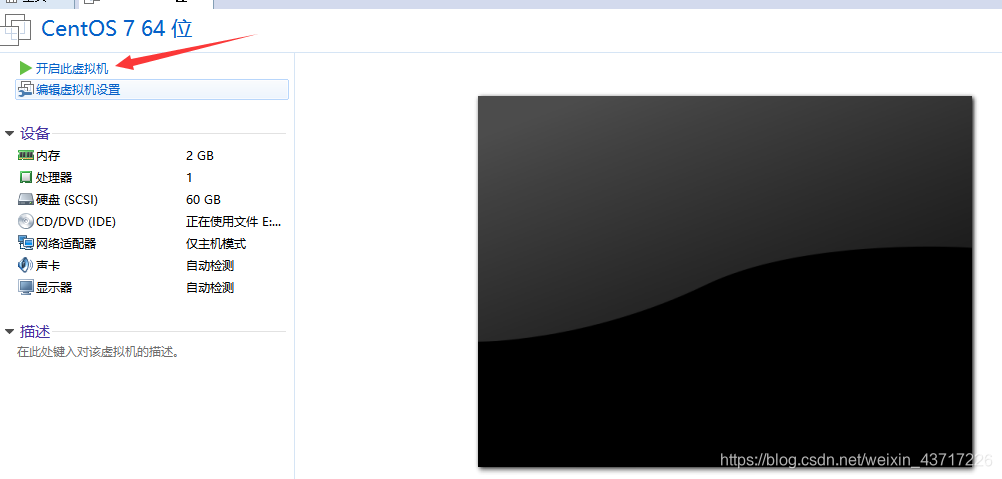Click 自动检测 value for 声卡
The width and height of the screenshot is (1002, 479).
coord(210,266)
